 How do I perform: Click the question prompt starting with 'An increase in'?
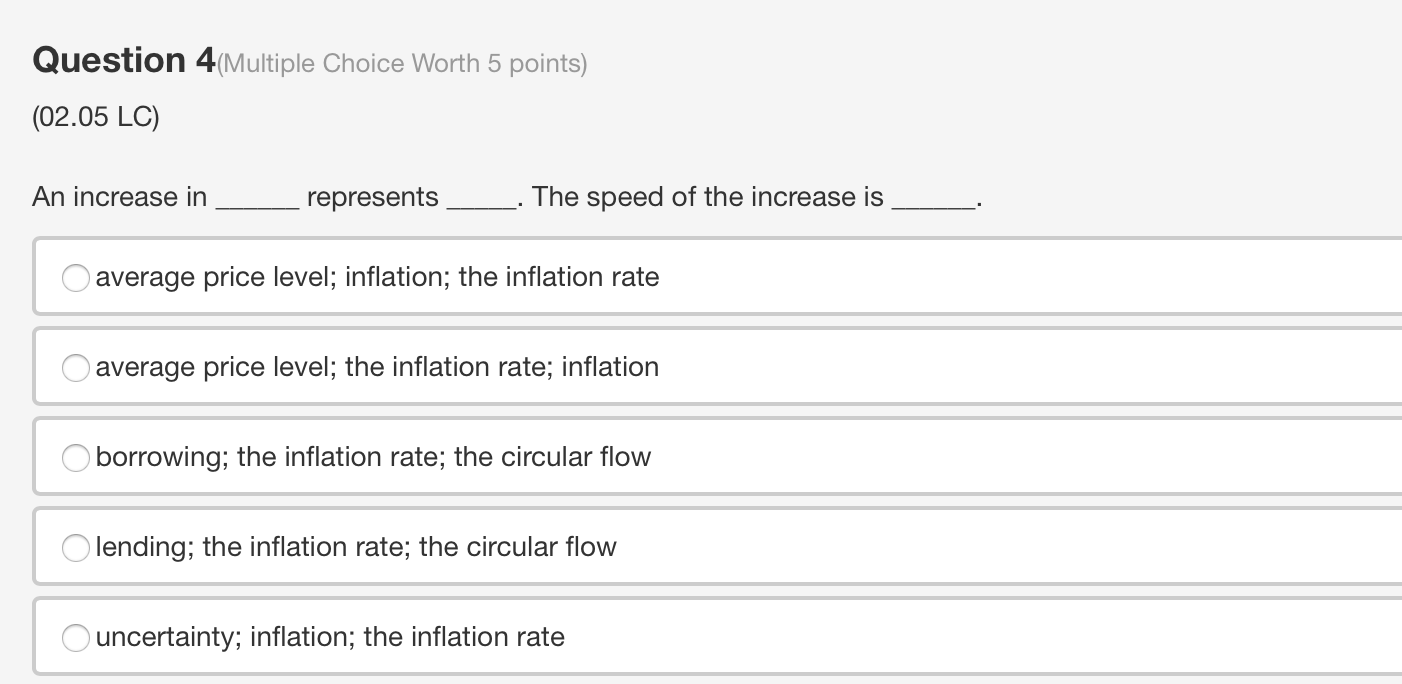(507, 197)
